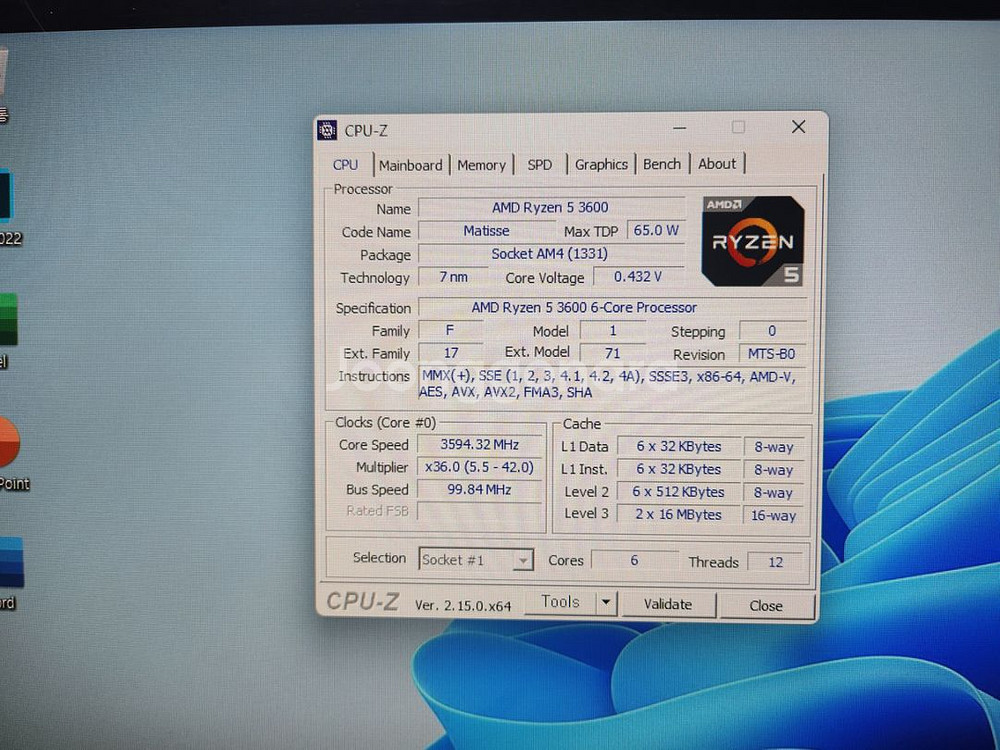Screen dimensions: 1000x750
Task: Click the Core Speed value 3594.32 MHz
Action: point(480,445)
